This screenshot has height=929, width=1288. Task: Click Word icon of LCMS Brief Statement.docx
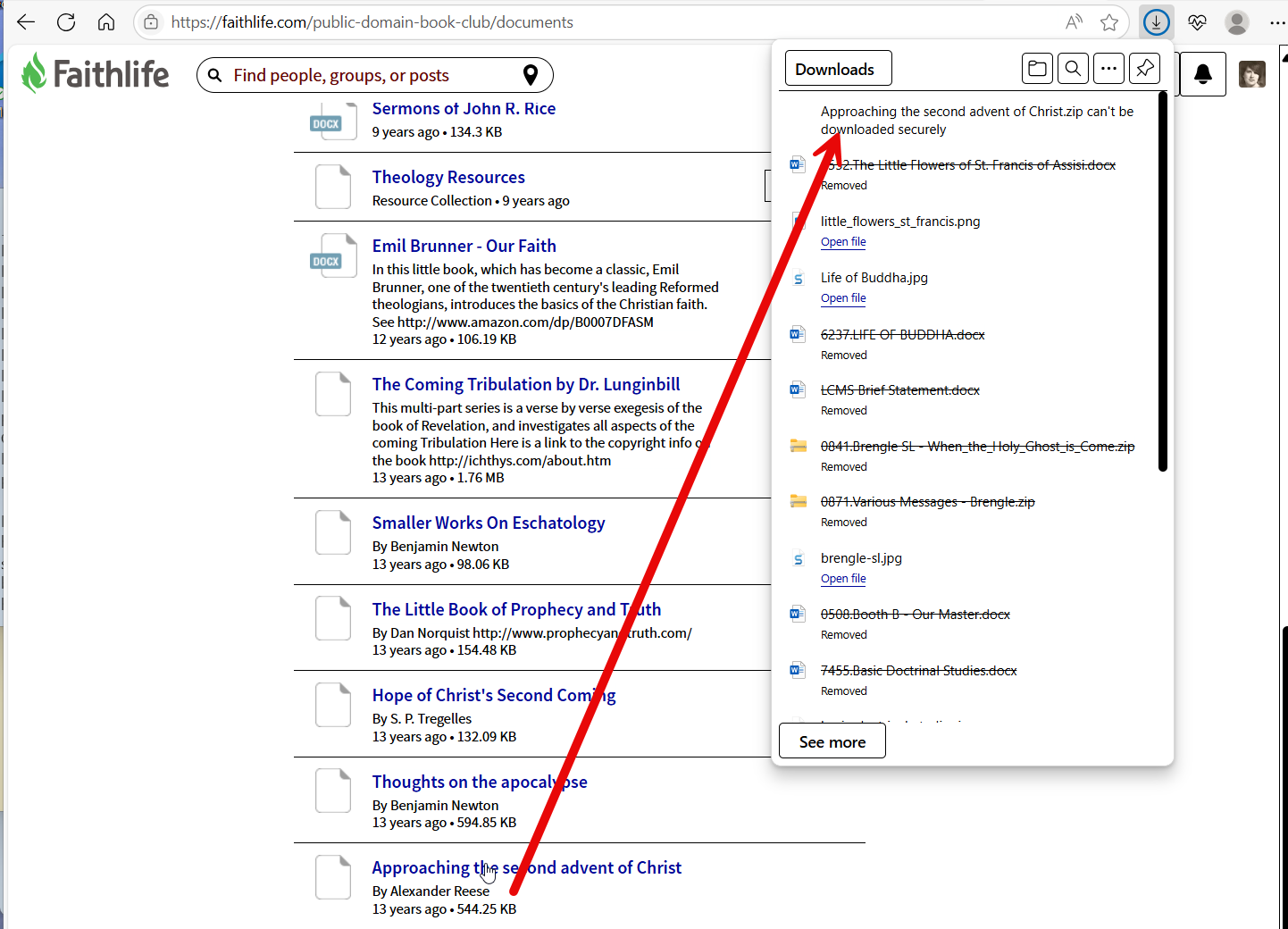click(798, 389)
